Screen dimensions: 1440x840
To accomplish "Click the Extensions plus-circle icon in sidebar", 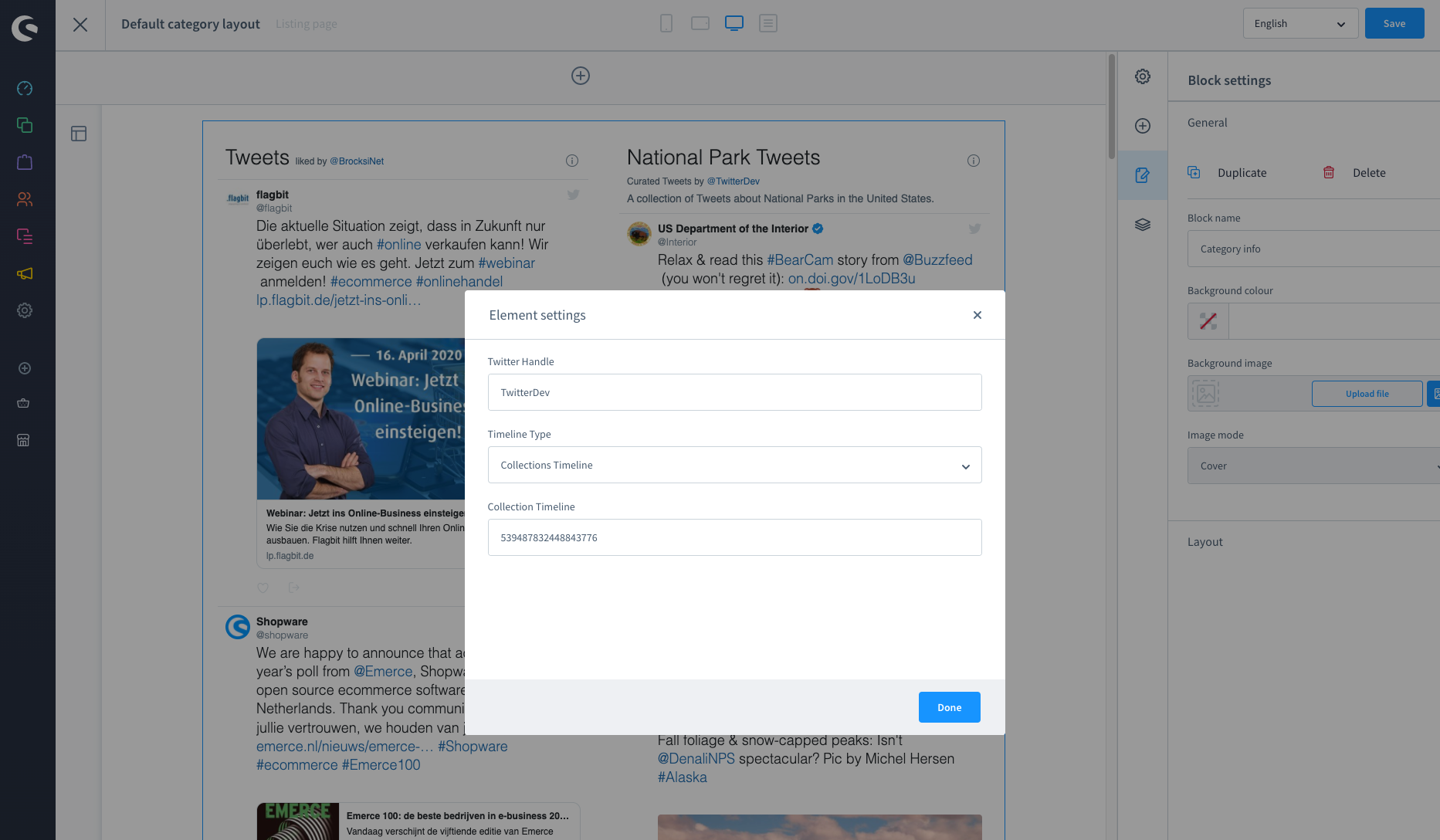I will coord(25,368).
